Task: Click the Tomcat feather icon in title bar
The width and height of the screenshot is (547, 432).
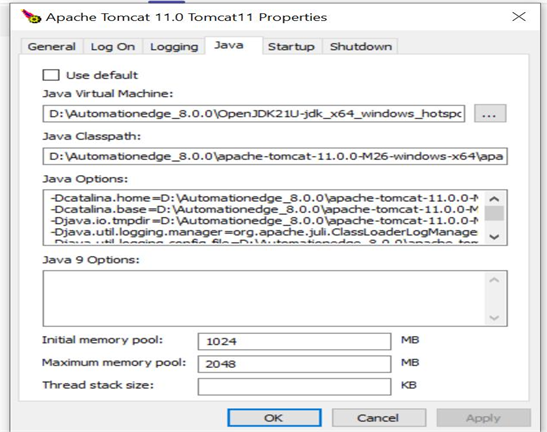Action: (x=31, y=16)
